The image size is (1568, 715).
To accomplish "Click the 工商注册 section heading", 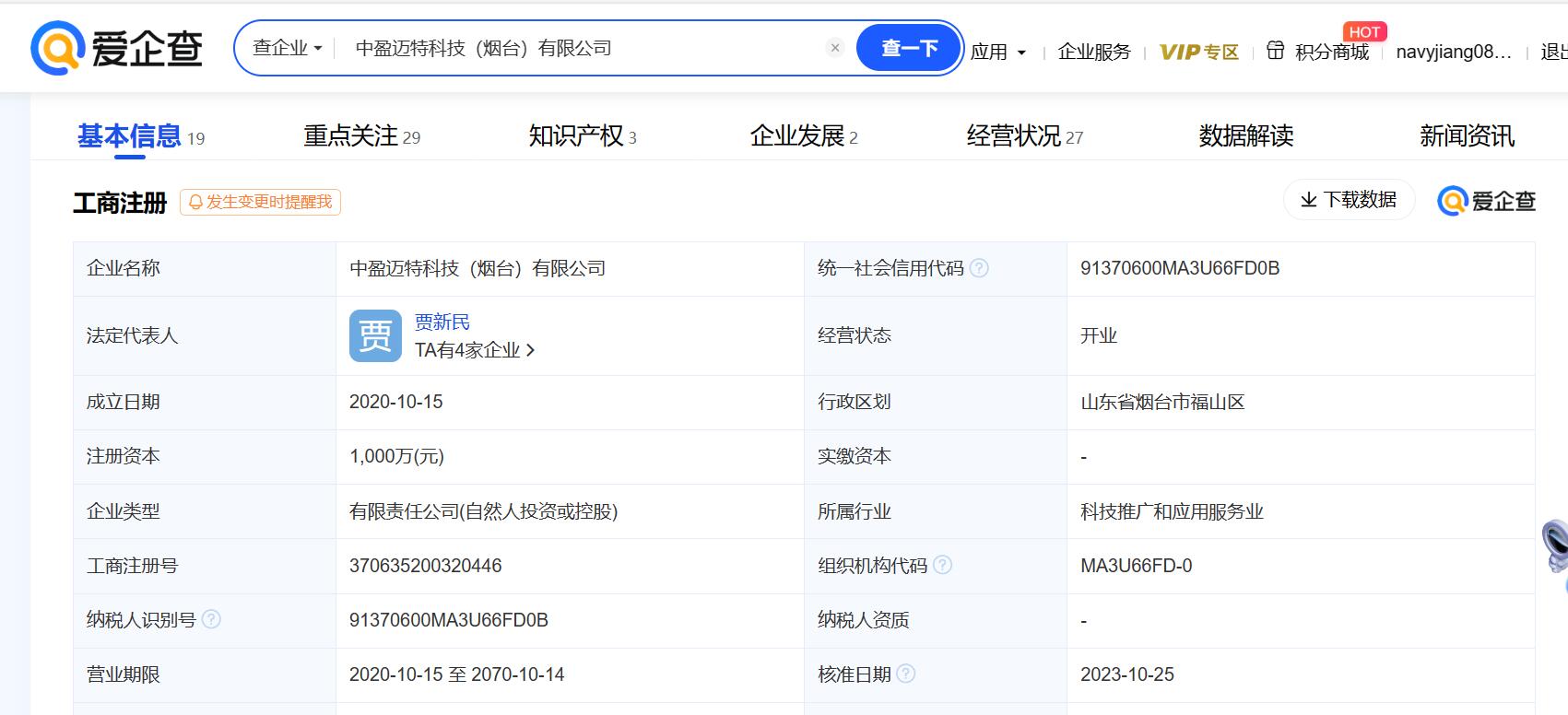I will 120,203.
